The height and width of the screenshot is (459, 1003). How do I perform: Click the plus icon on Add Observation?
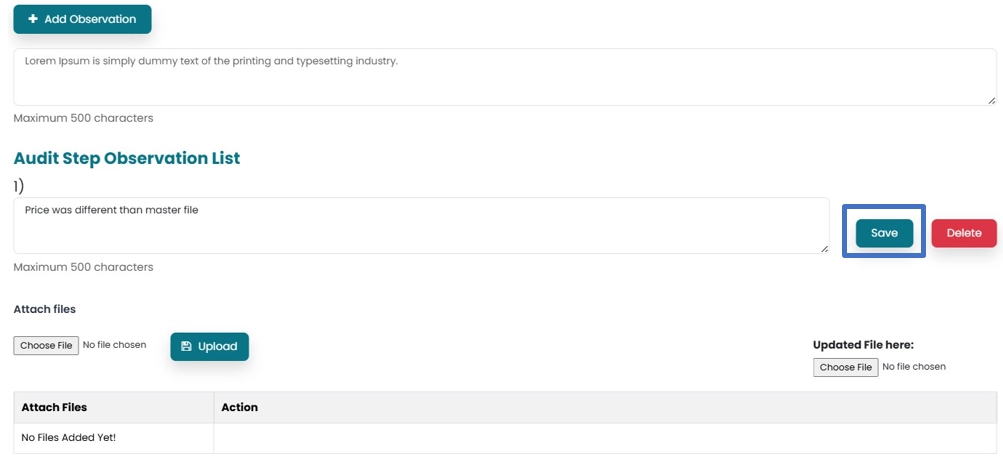33,19
